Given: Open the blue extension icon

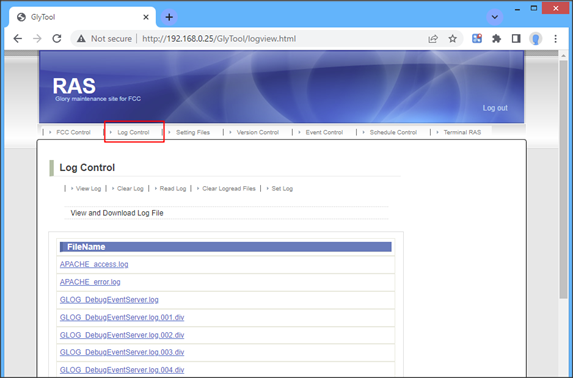Looking at the screenshot, I should click(477, 38).
